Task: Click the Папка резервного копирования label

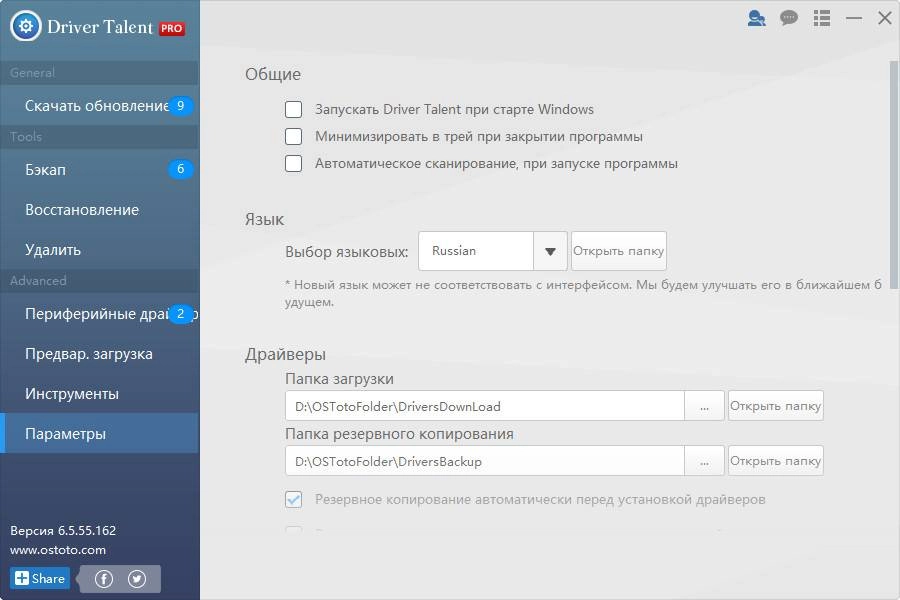Action: pyautogui.click(x=399, y=434)
